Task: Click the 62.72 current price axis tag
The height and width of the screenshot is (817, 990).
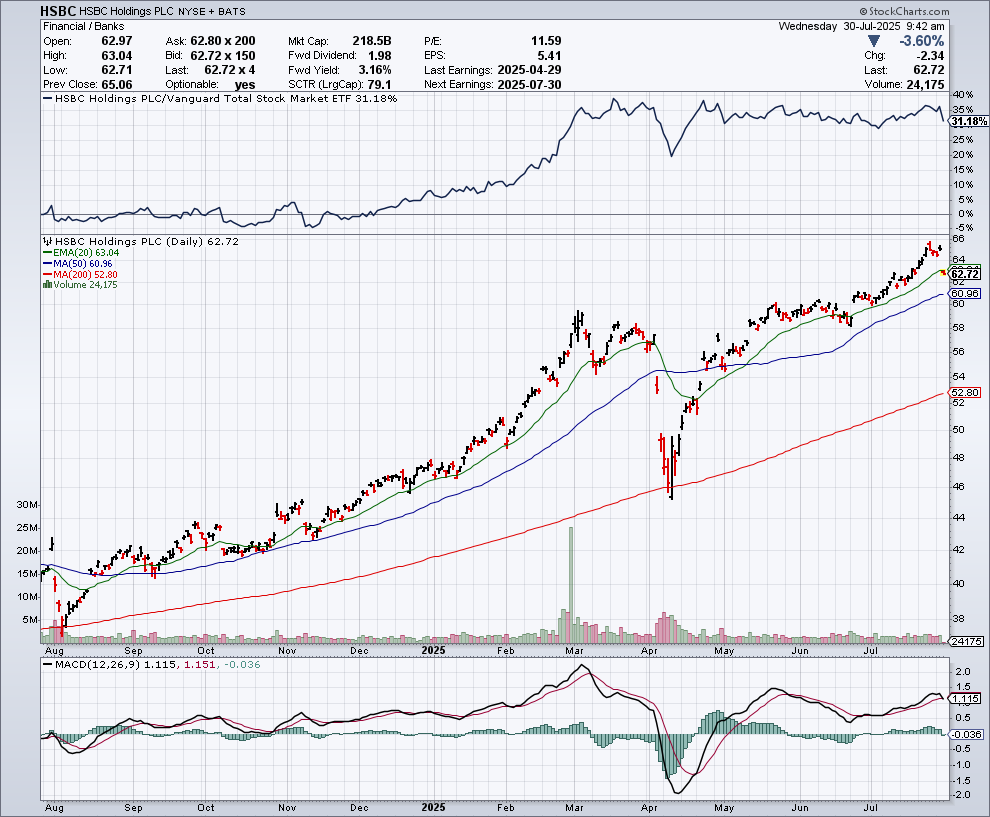Action: pos(965,274)
